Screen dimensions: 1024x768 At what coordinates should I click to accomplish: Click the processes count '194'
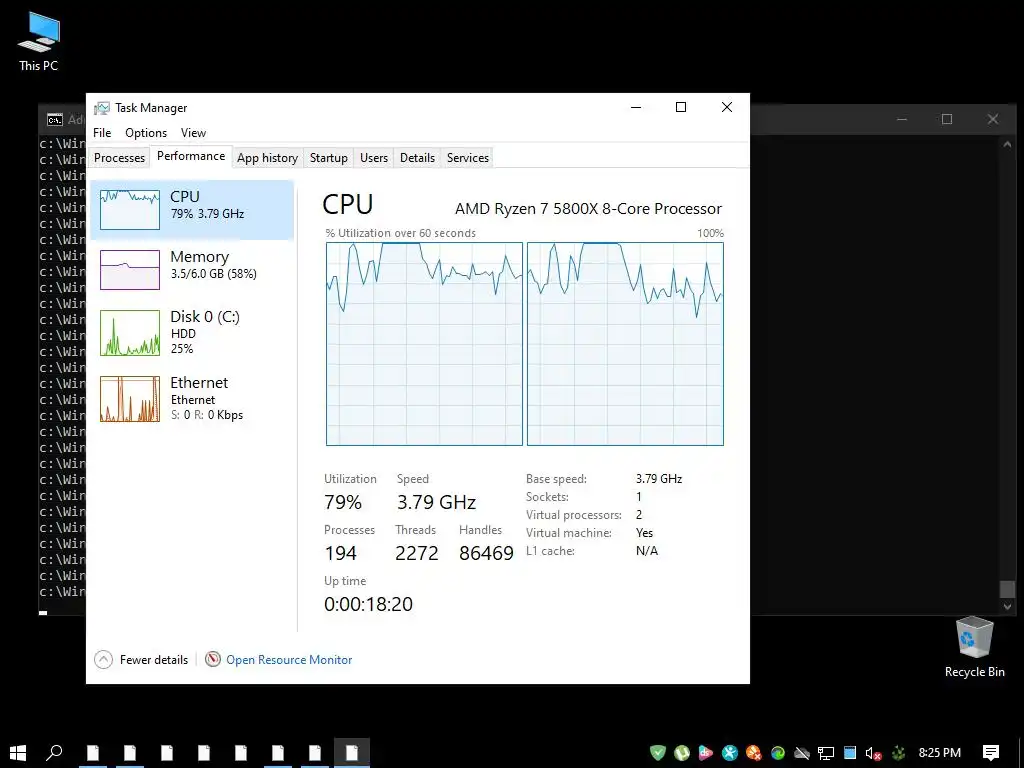tap(340, 553)
